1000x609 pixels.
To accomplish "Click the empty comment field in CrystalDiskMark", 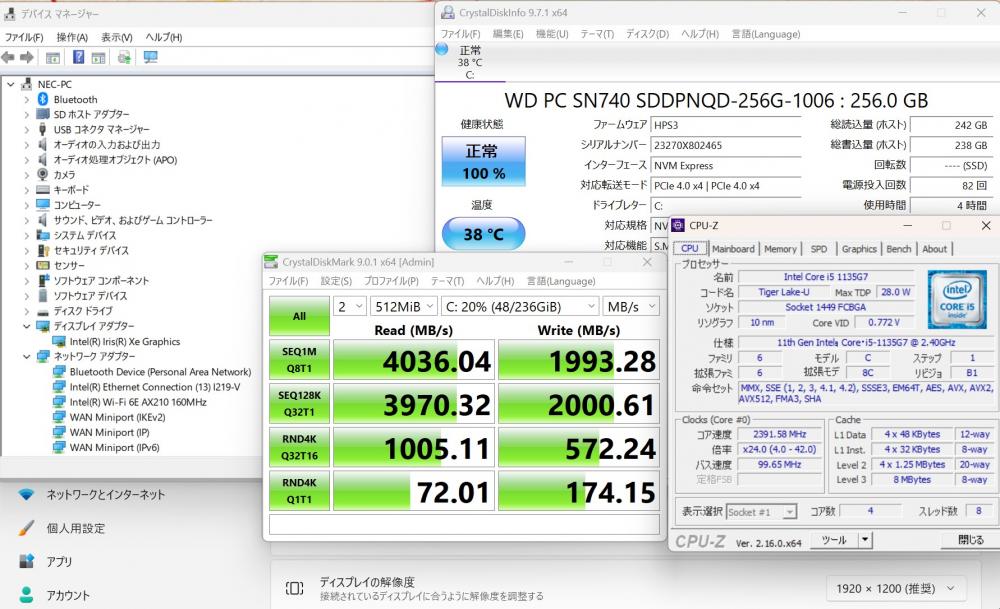I will point(464,524).
